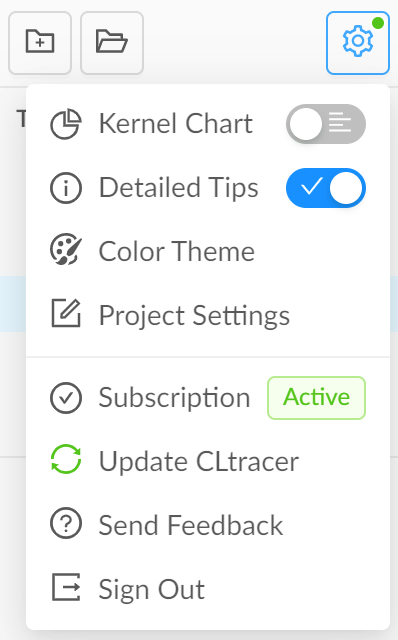Click the Kernel Chart pie icon
Image resolution: width=398 pixels, height=640 pixels.
66,124
